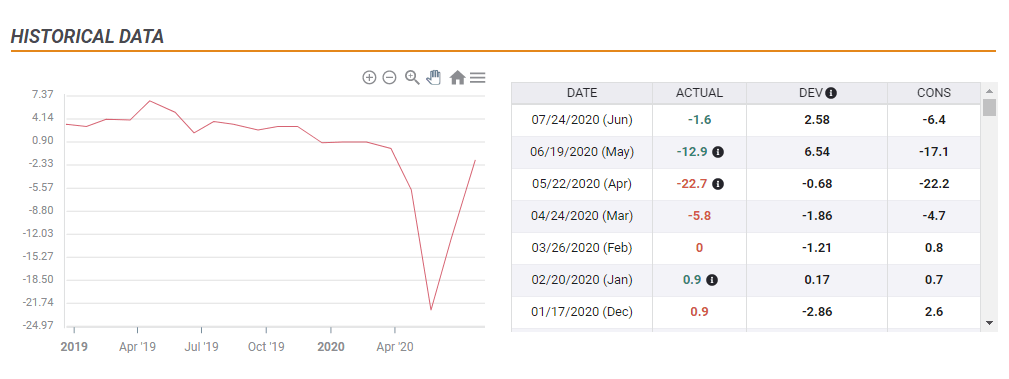Click the table scrollbar thumb
Image resolution: width=1009 pixels, height=379 pixels.
tap(989, 107)
